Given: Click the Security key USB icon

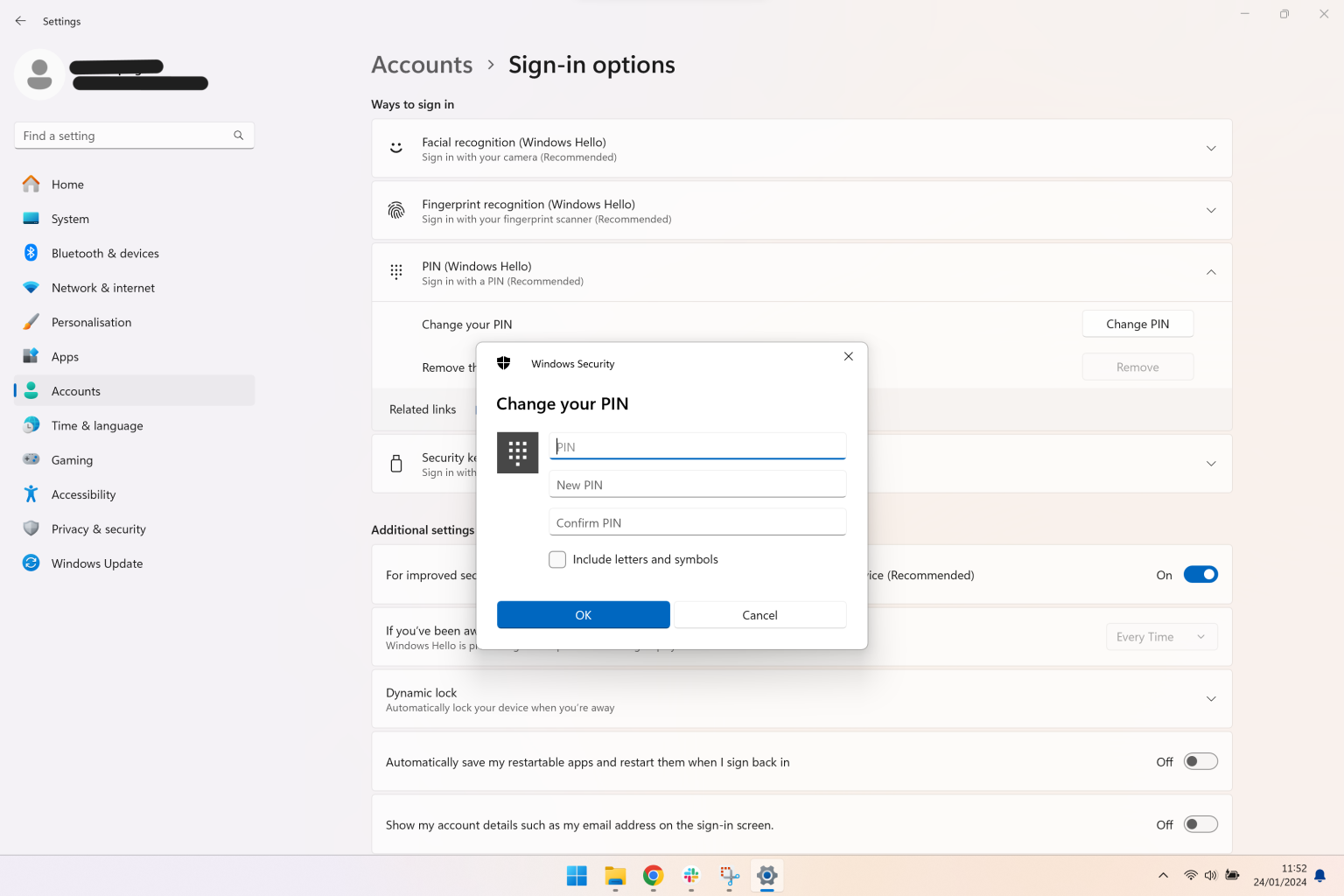Looking at the screenshot, I should 396,464.
